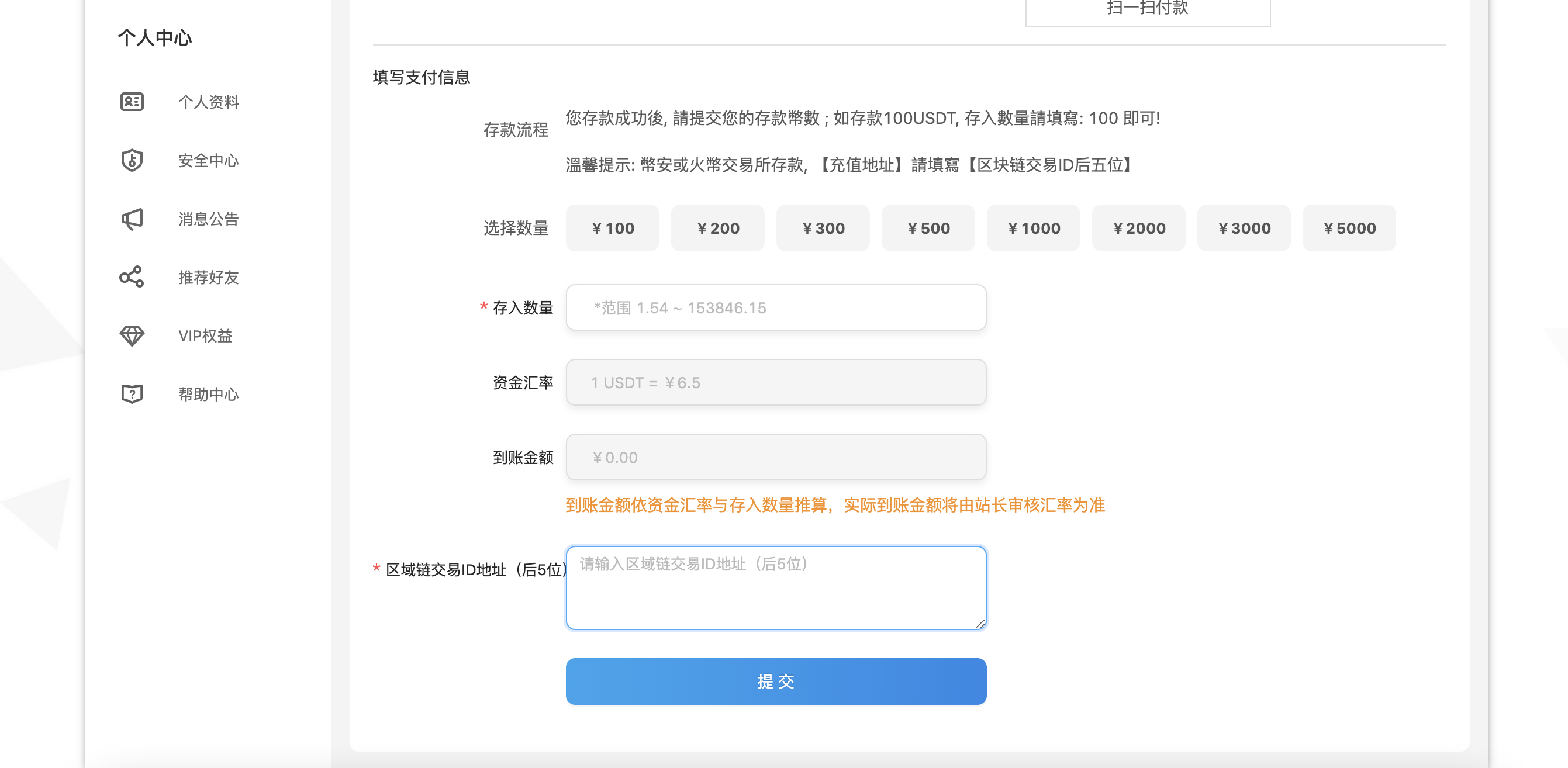Image resolution: width=1568 pixels, height=768 pixels.
Task: Choose the ¥500 amount option
Action: [x=928, y=227]
